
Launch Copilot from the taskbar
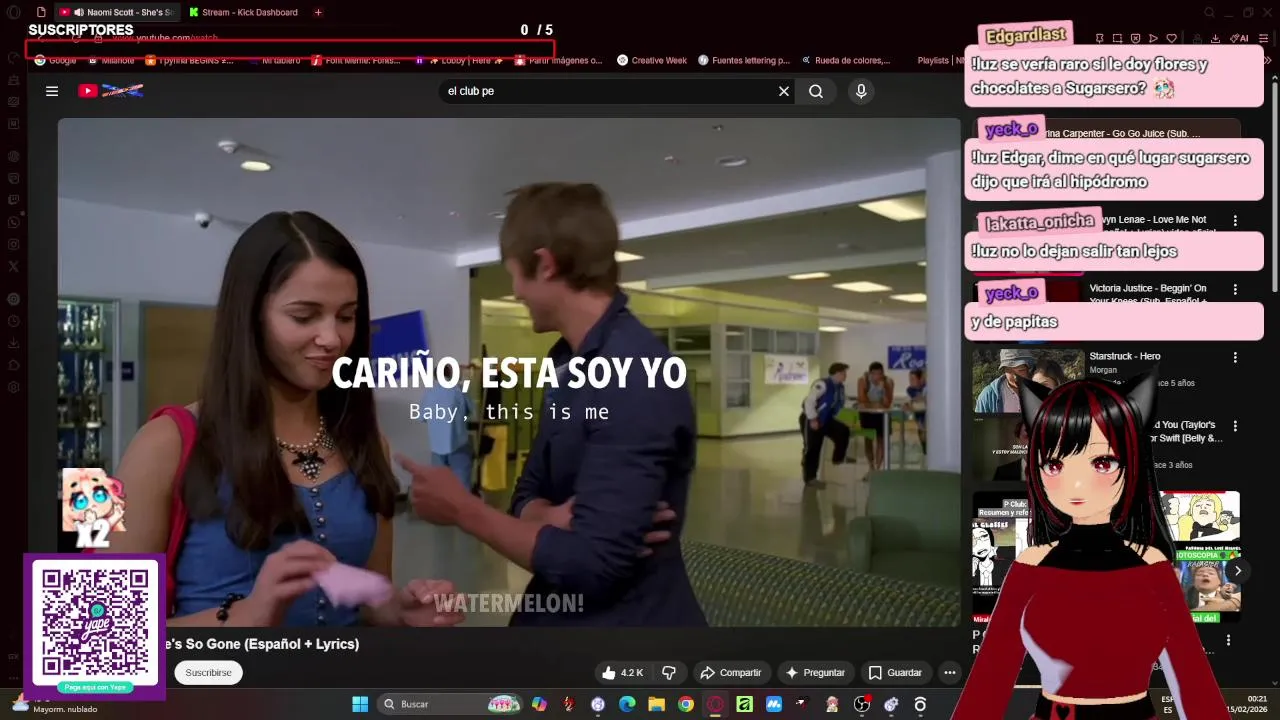point(540,704)
